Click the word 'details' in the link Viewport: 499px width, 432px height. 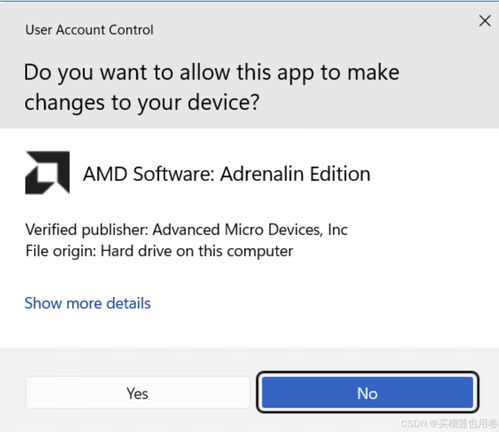(x=128, y=303)
